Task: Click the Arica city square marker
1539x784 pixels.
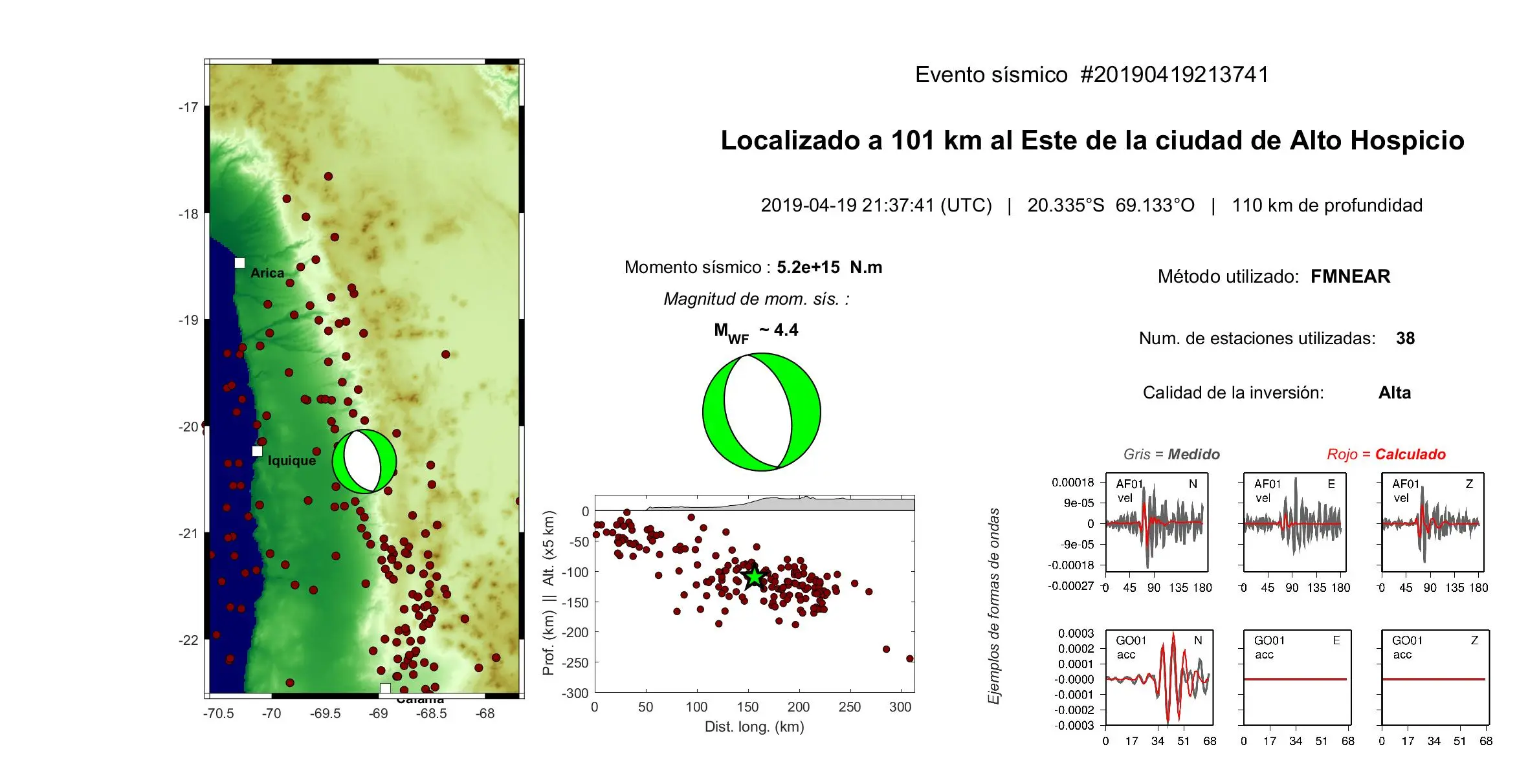Action: [x=239, y=263]
